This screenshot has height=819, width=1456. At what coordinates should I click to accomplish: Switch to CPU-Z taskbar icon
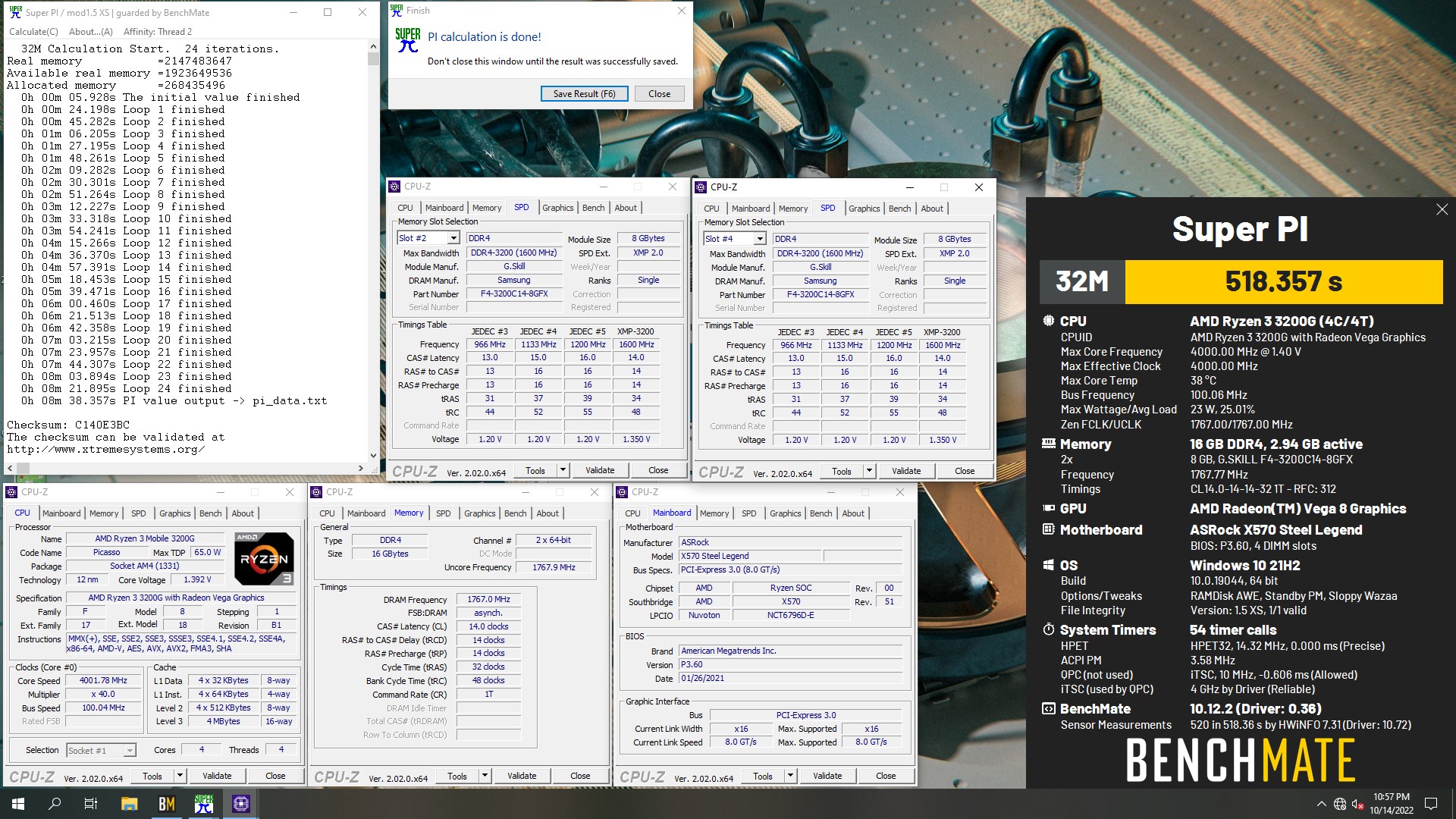click(240, 804)
